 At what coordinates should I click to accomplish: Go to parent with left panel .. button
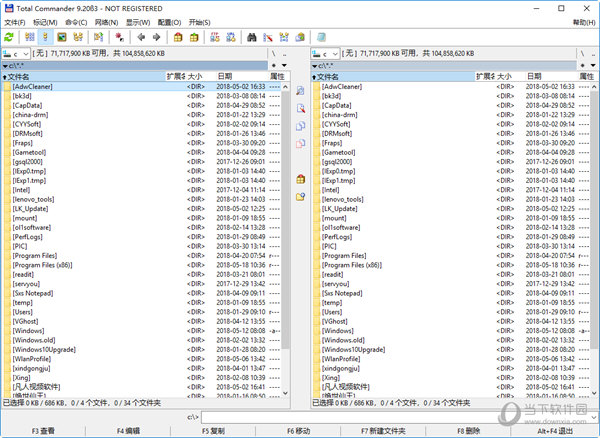(284, 54)
